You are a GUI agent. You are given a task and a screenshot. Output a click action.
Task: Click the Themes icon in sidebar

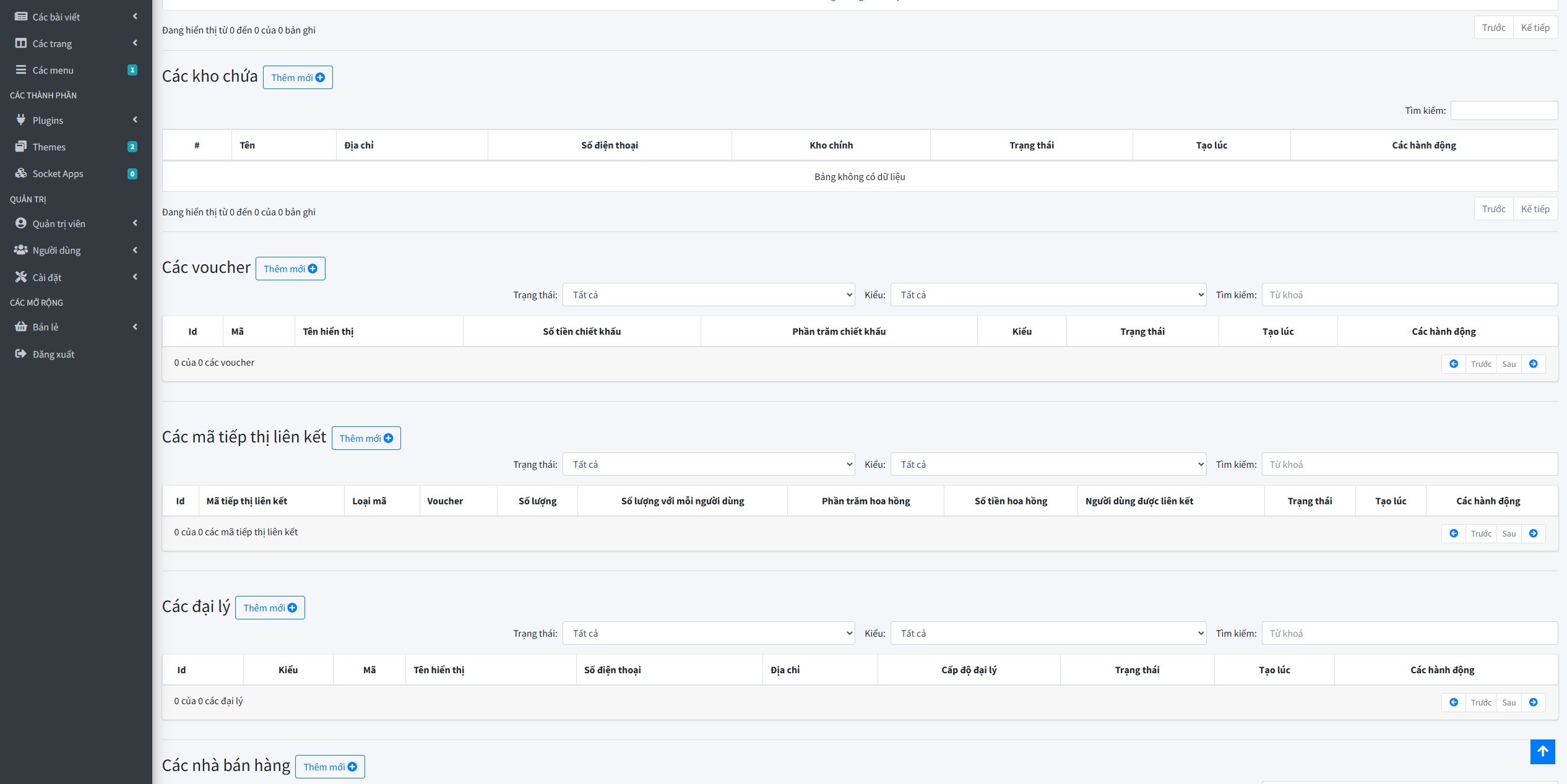click(x=21, y=147)
